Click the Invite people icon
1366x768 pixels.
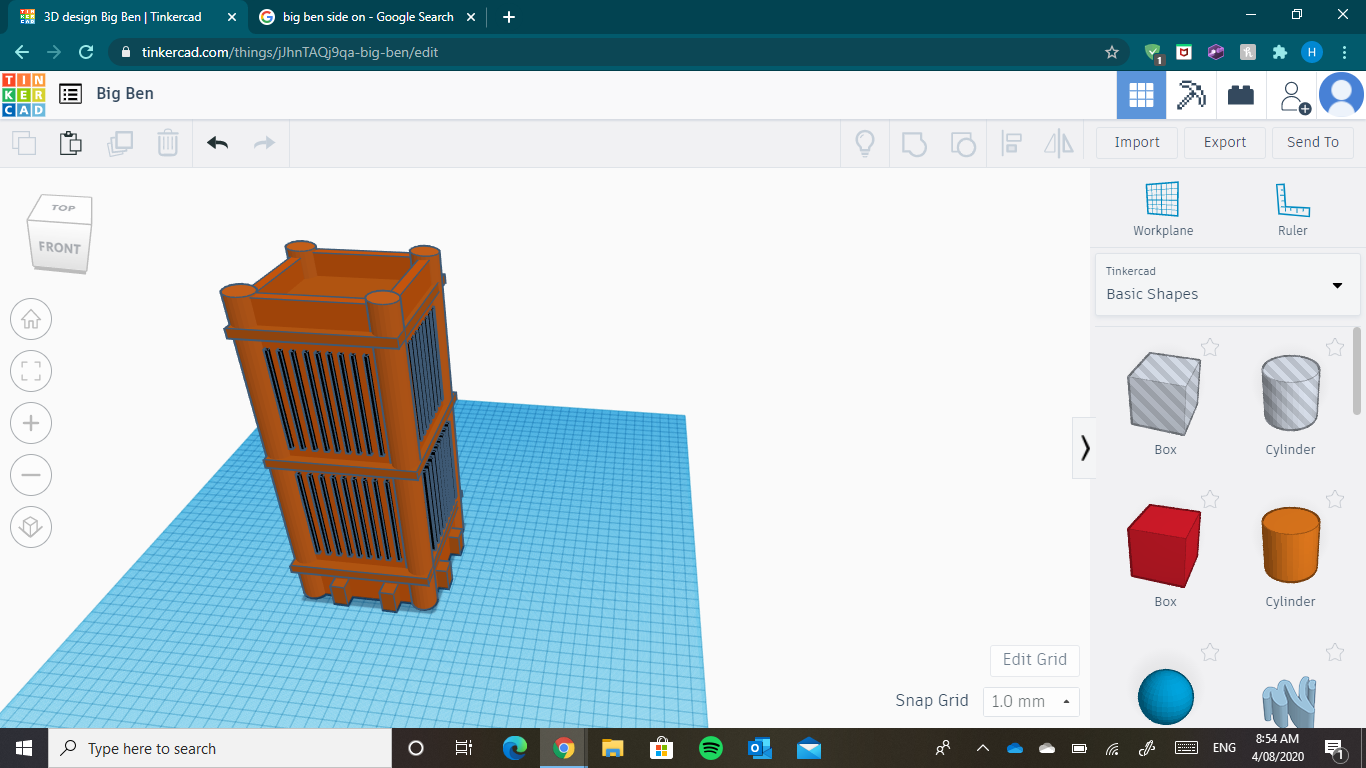pos(1293,96)
